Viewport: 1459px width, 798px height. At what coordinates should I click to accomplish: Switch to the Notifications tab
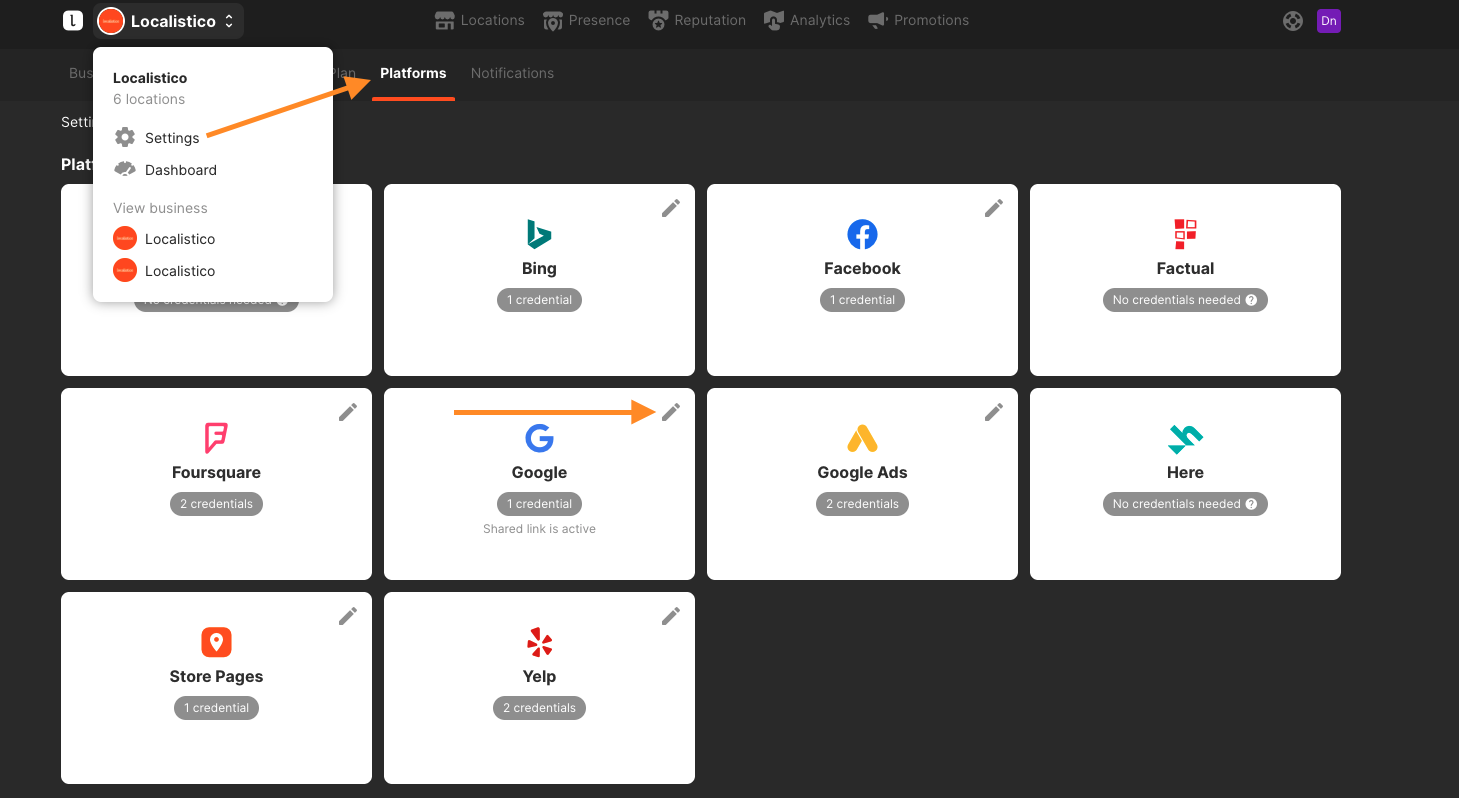(x=512, y=73)
